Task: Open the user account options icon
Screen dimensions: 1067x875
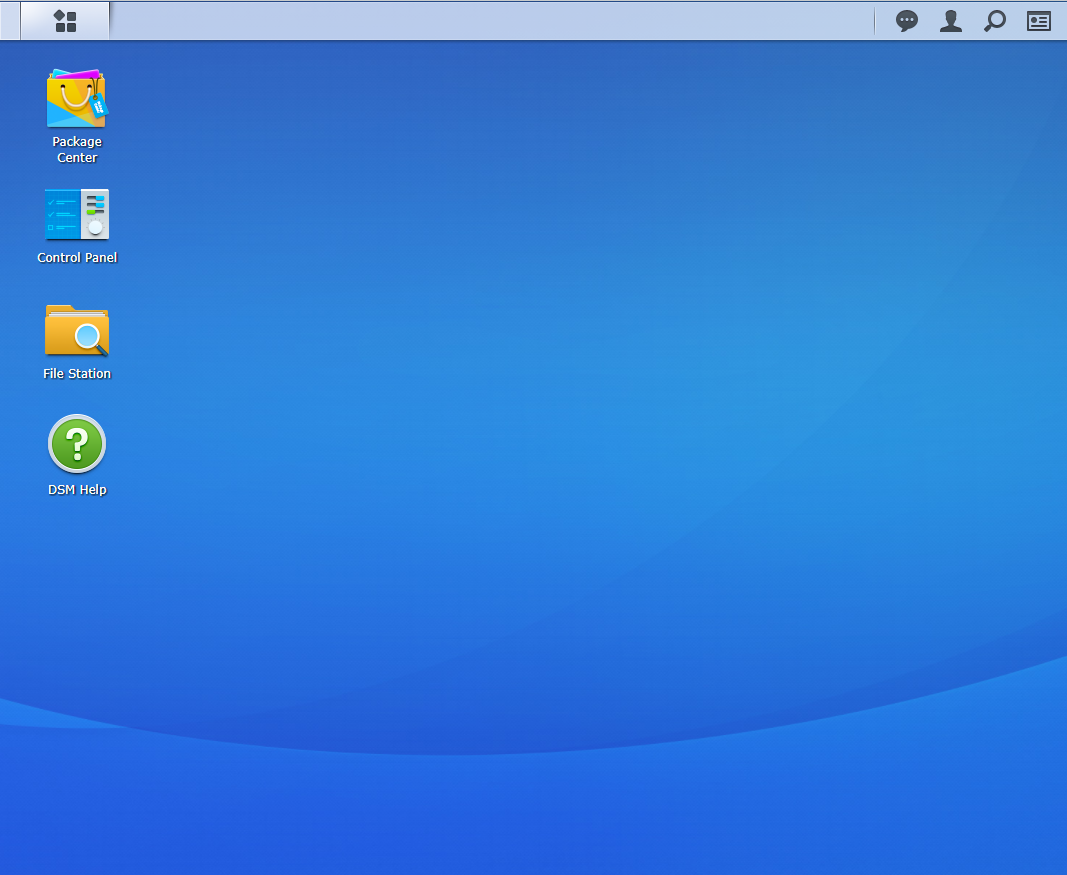Action: (951, 21)
